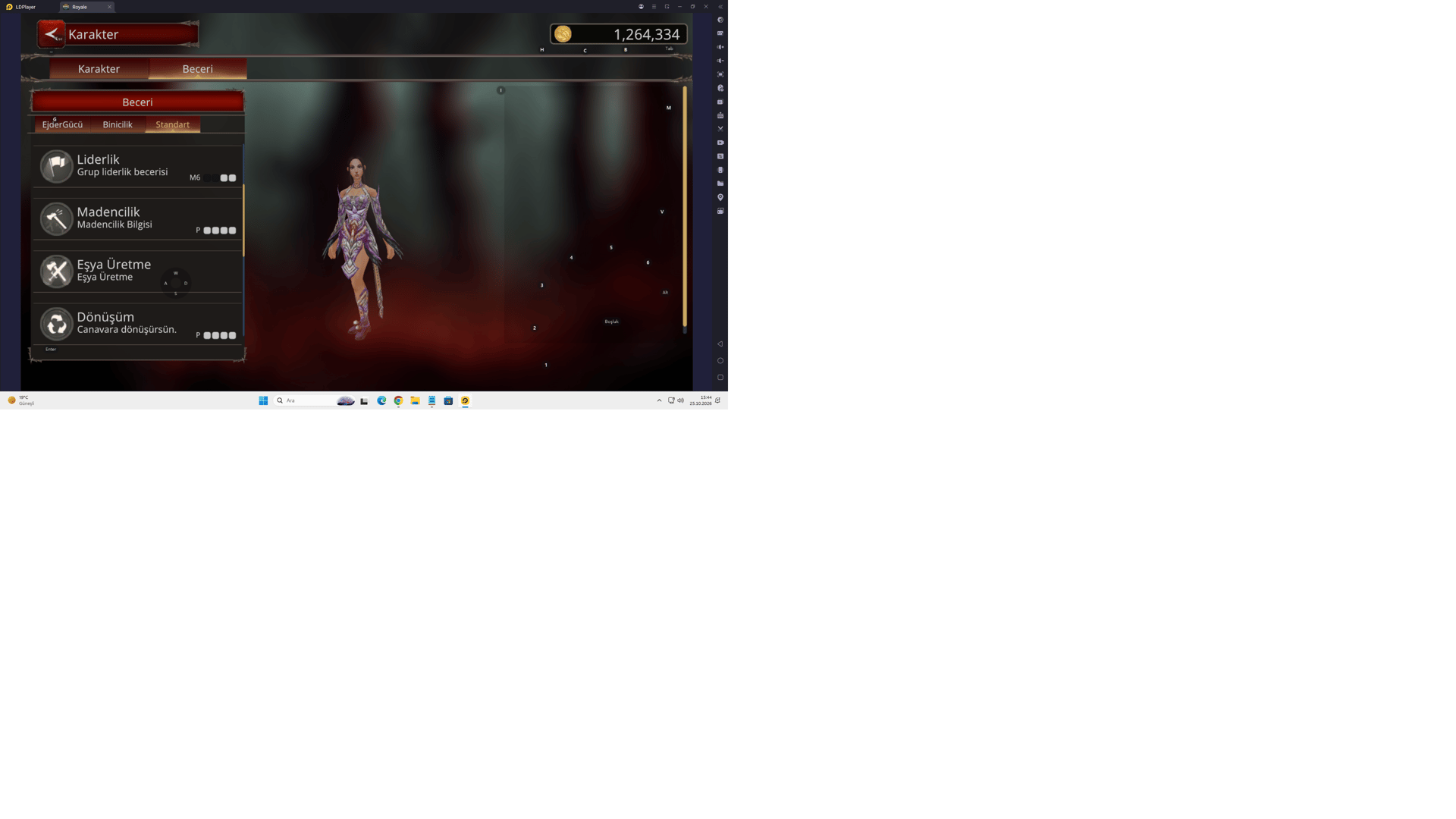This screenshot has height=819, width=1456.
Task: Click the round 'I' key-mapping marker
Action: point(500,90)
